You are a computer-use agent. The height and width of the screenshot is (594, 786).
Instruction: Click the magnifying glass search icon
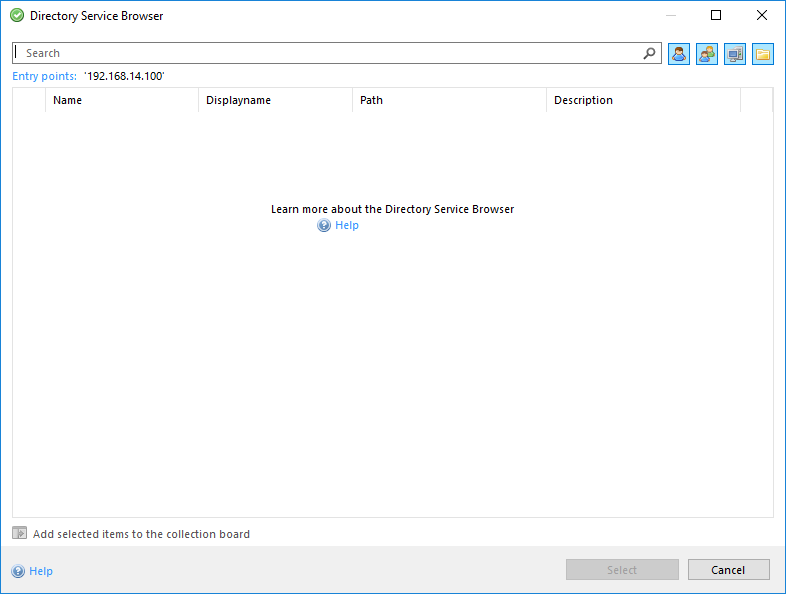pyautogui.click(x=650, y=54)
